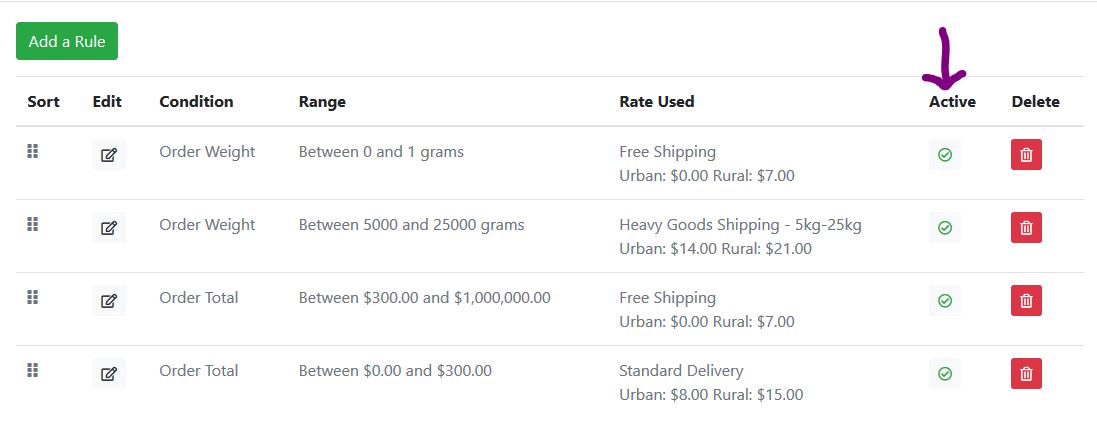Click sort handle of Heavy Goods rule
Image resolution: width=1097 pixels, height=431 pixels.
coord(32,224)
